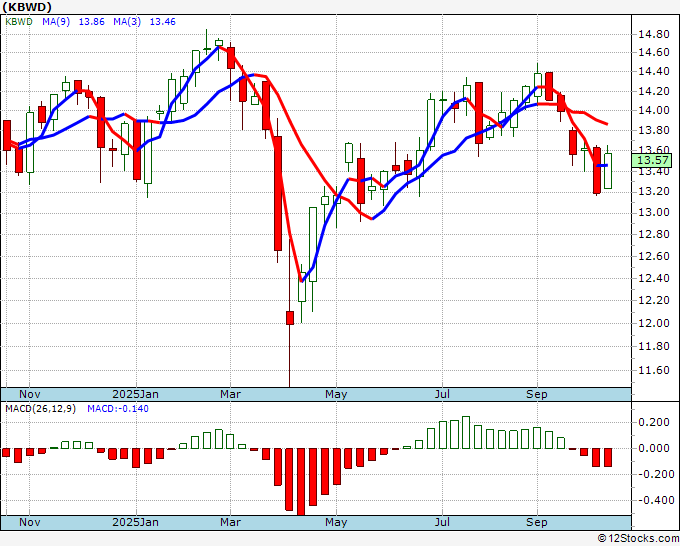Click the most recent hollow green candlestick
This screenshot has height=546, width=680.
608,171
